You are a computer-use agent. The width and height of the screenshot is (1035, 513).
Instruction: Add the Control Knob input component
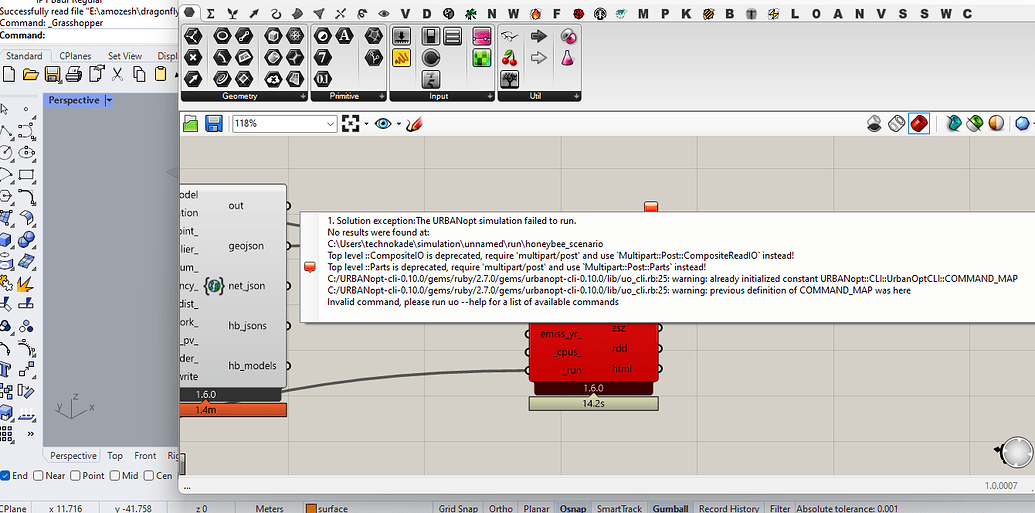pyautogui.click(x=431, y=57)
